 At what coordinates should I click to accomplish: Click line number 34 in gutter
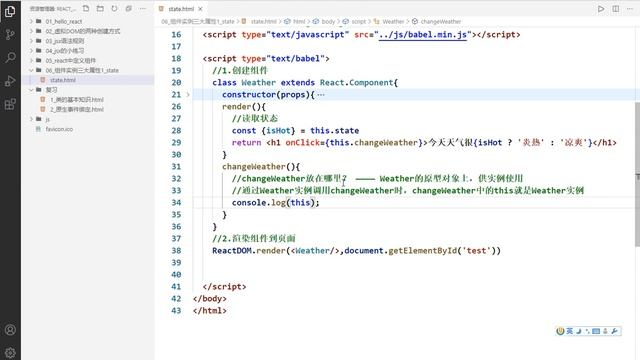click(176, 202)
